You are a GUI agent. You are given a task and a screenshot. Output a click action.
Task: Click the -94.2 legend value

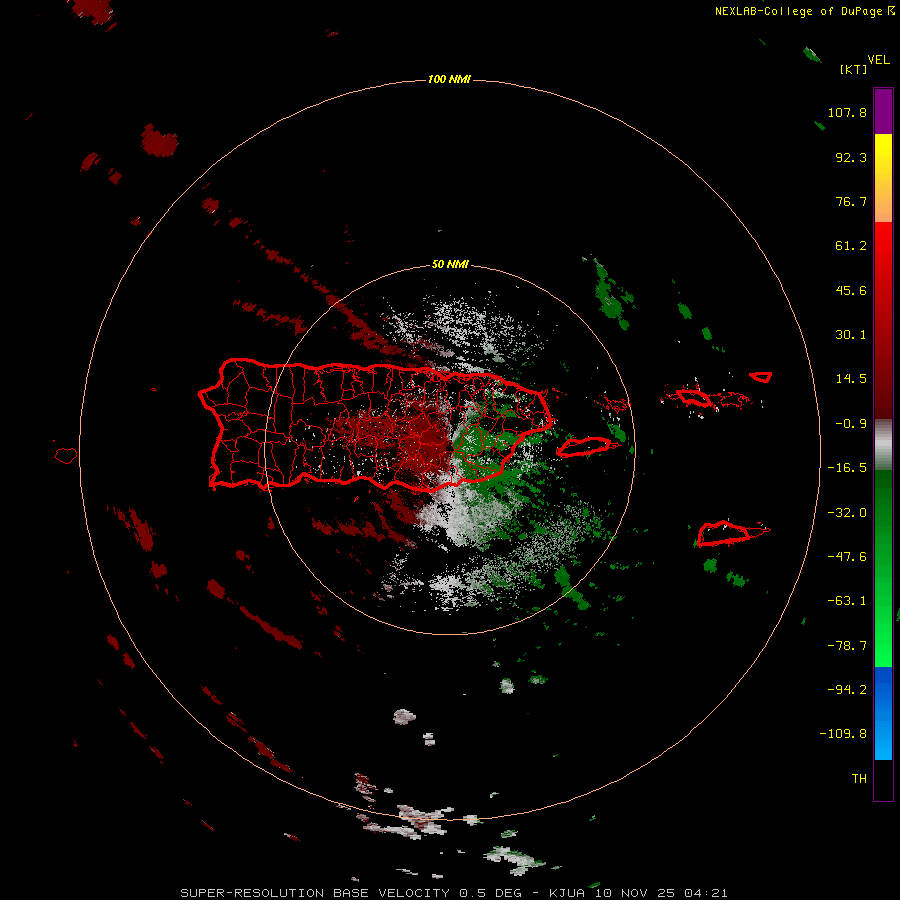847,689
